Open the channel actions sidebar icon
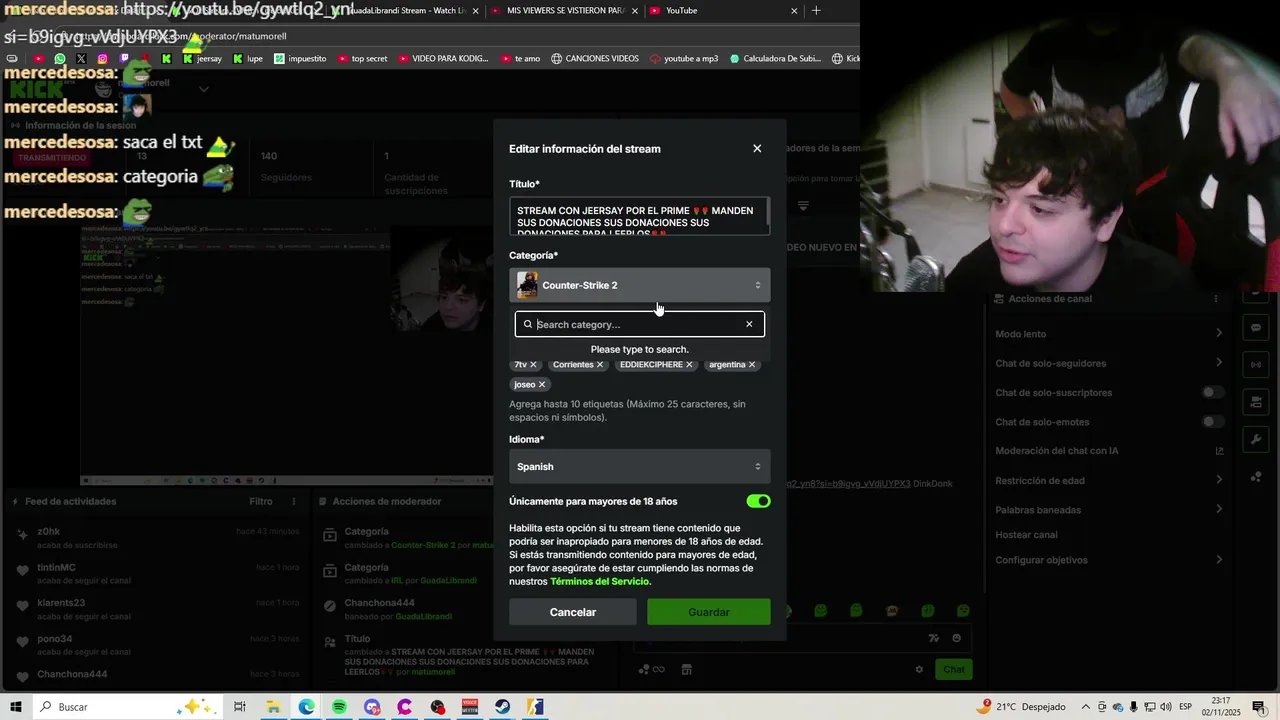Screen dimensions: 1280x720 [x=1256, y=402]
